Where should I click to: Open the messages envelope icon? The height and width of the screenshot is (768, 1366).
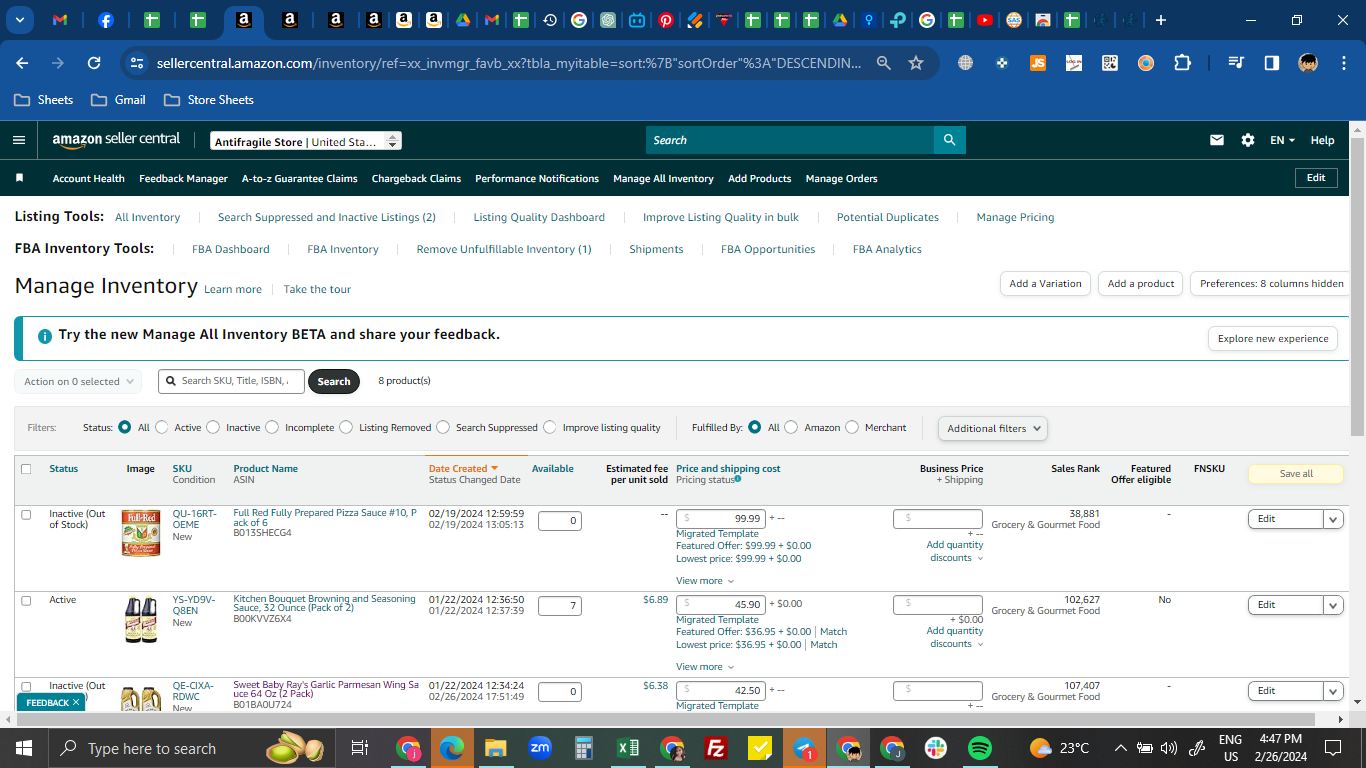(x=1217, y=140)
